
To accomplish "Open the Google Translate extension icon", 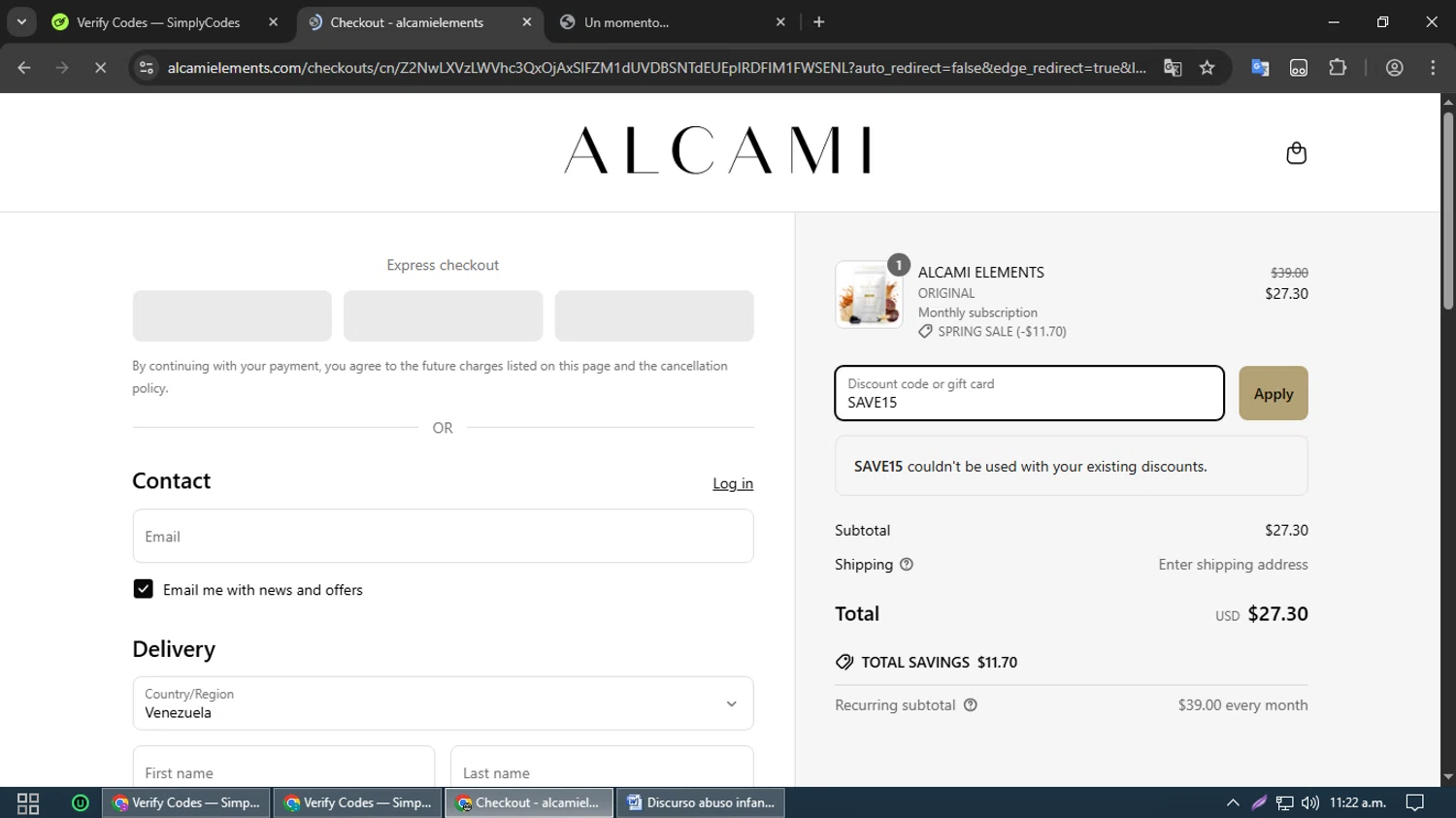I will [x=1260, y=68].
